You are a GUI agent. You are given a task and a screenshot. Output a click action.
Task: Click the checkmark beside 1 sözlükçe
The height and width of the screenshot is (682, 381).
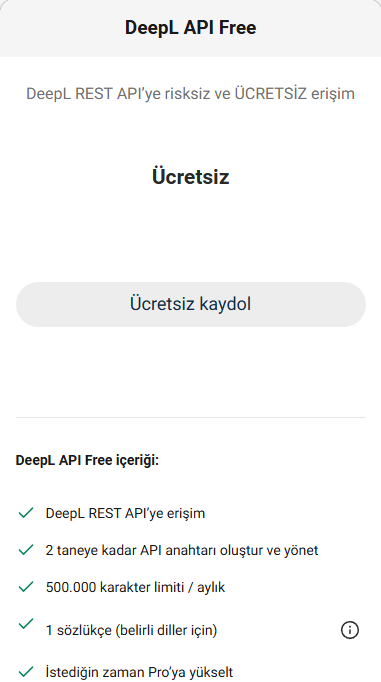coord(26,624)
